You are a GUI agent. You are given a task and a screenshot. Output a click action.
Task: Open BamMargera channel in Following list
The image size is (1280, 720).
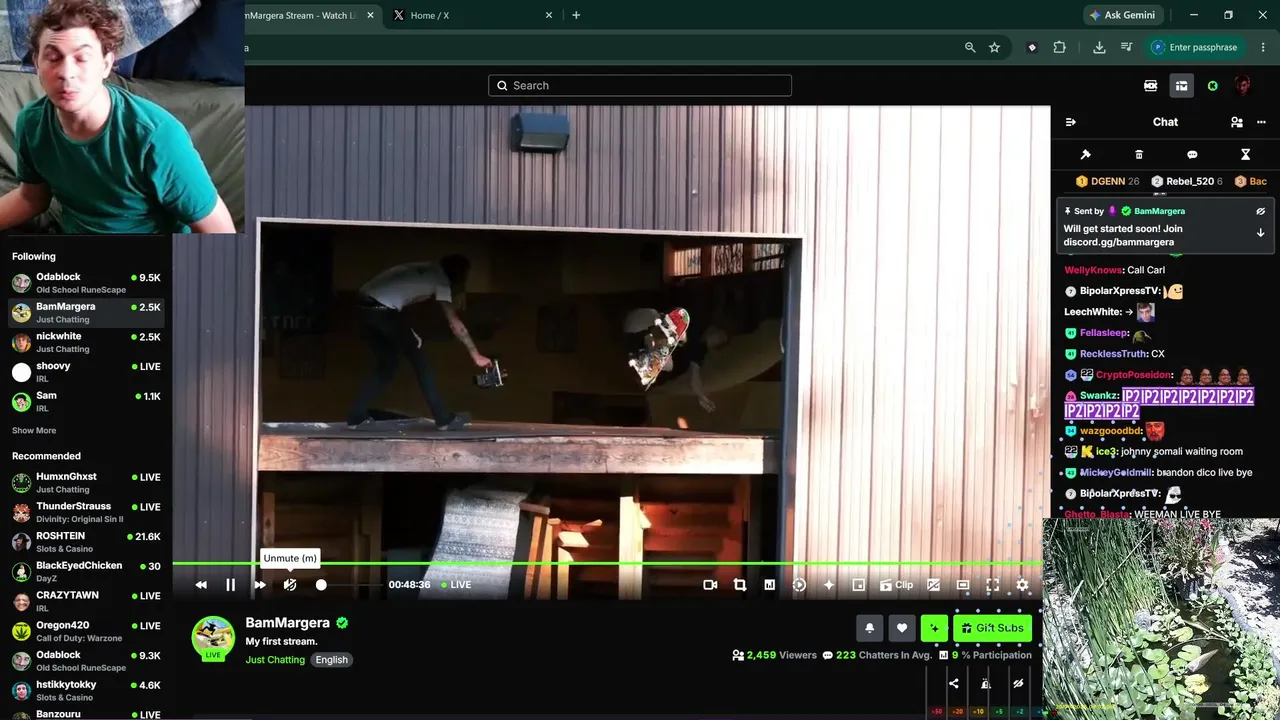pos(86,312)
